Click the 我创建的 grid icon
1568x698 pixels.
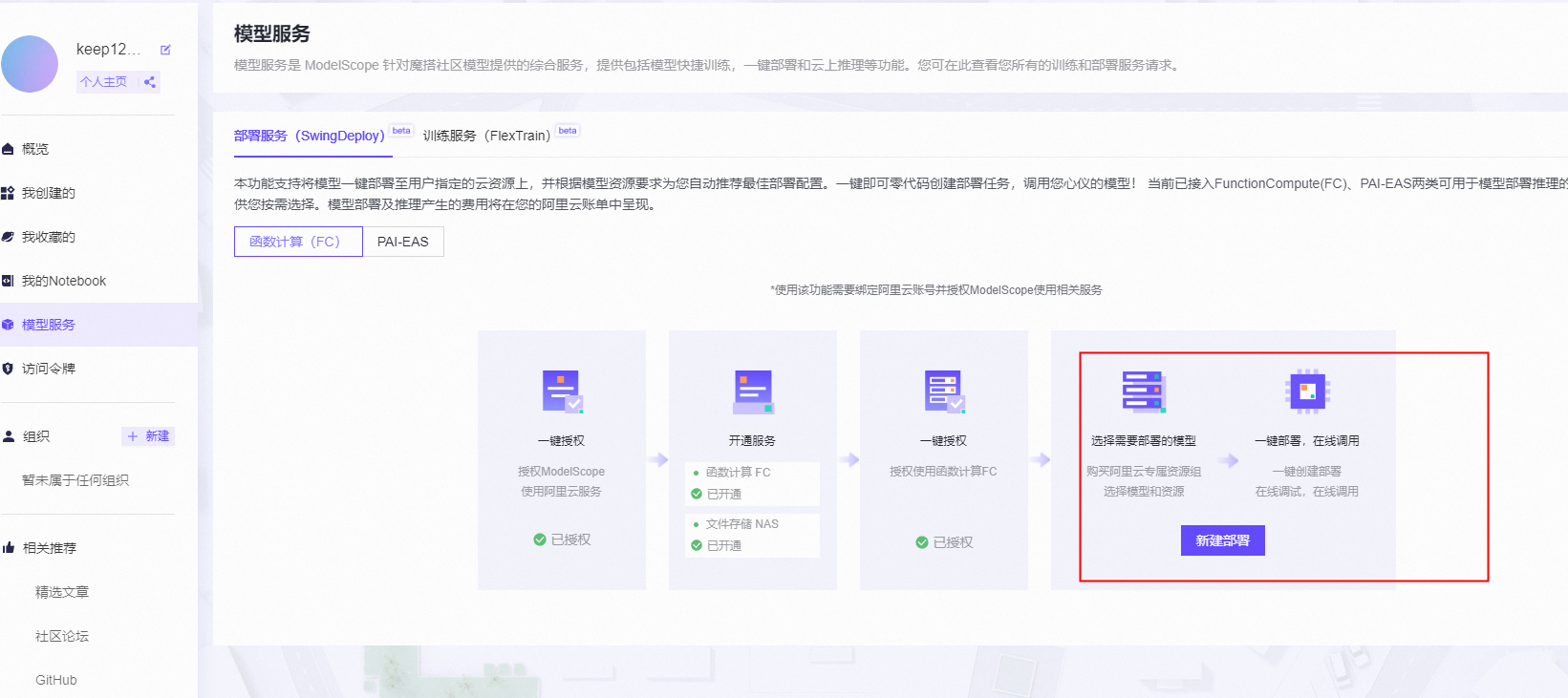pos(8,193)
